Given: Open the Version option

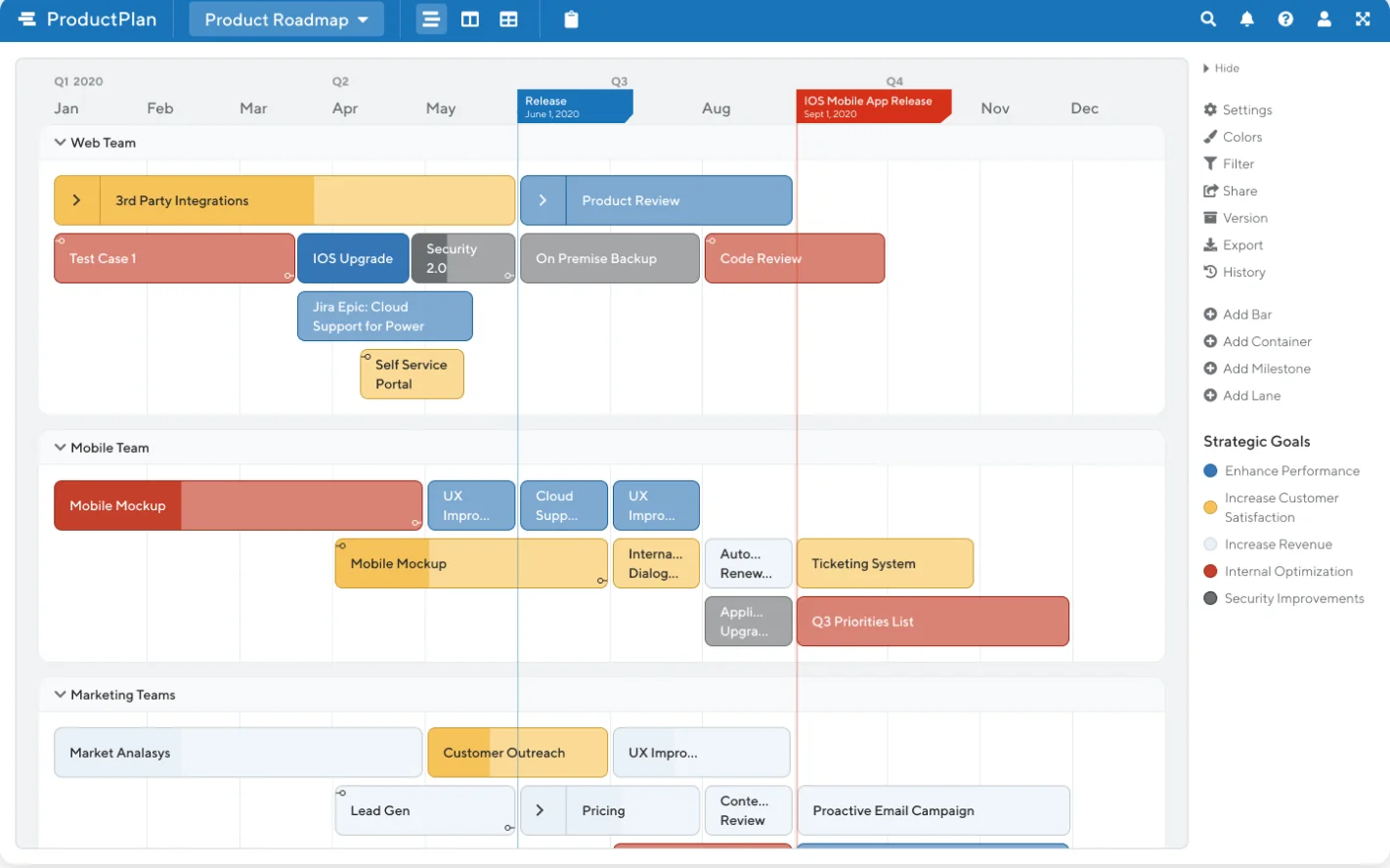Looking at the screenshot, I should pos(1236,219).
